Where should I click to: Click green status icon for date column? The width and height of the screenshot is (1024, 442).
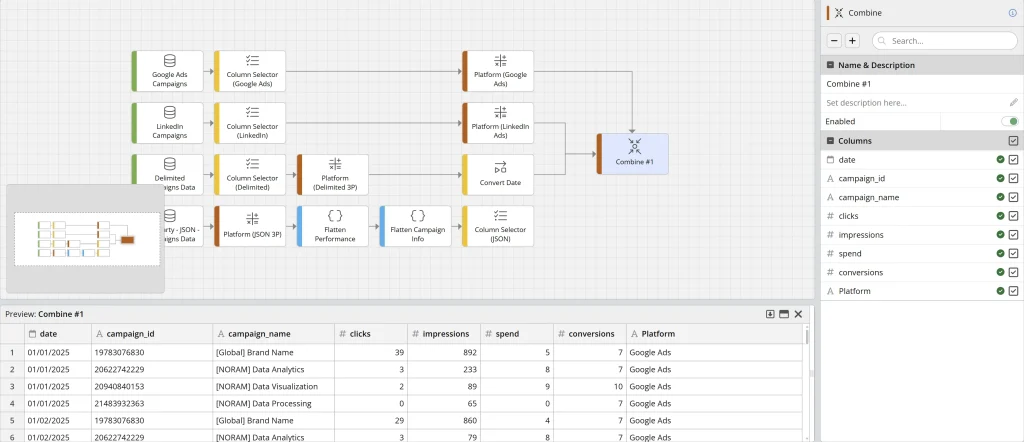pos(1000,159)
